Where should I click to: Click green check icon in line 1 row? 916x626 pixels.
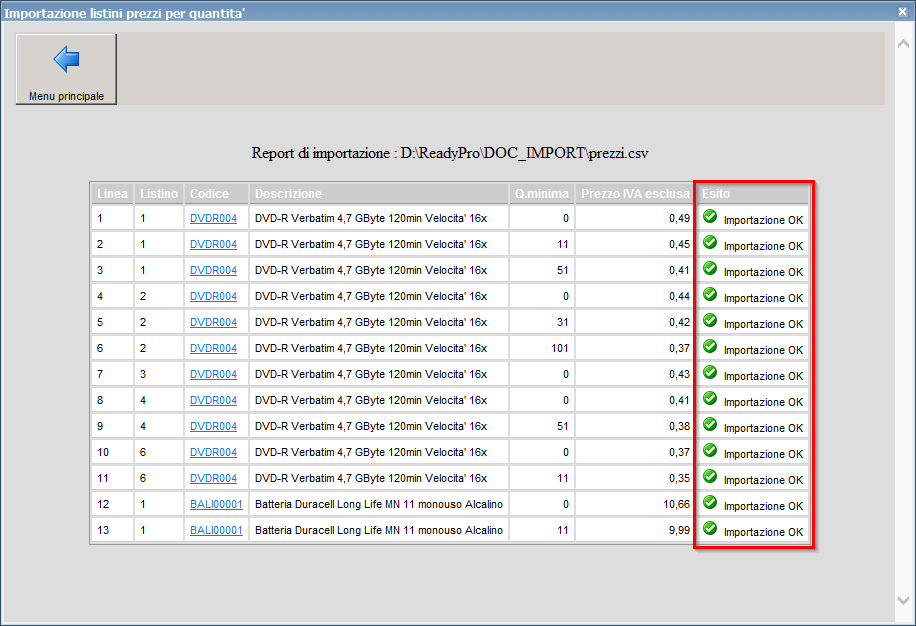point(710,216)
